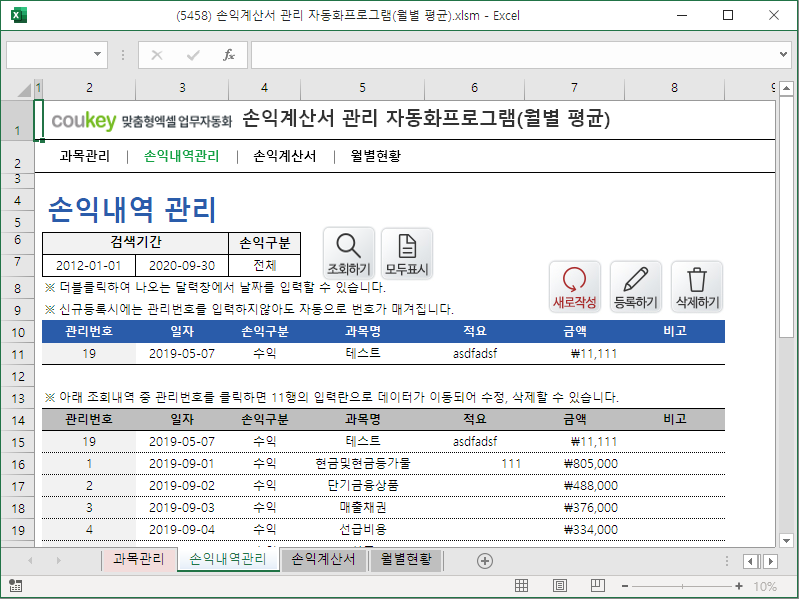Zoom out with the minus button

(625, 586)
